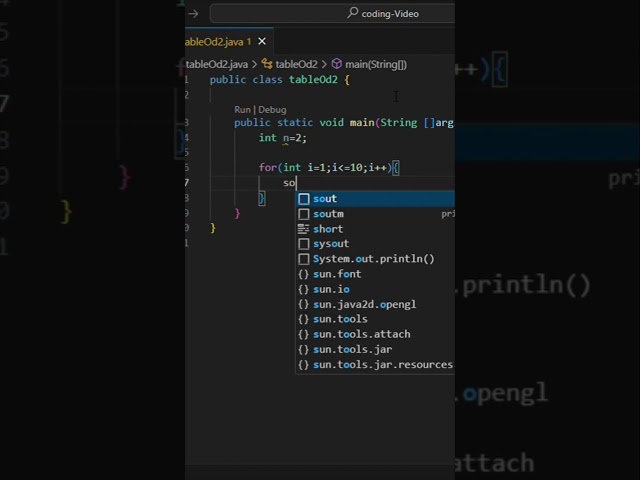This screenshot has height=480, width=640.
Task: Close the tableOd2.java tab
Action: [x=262, y=41]
